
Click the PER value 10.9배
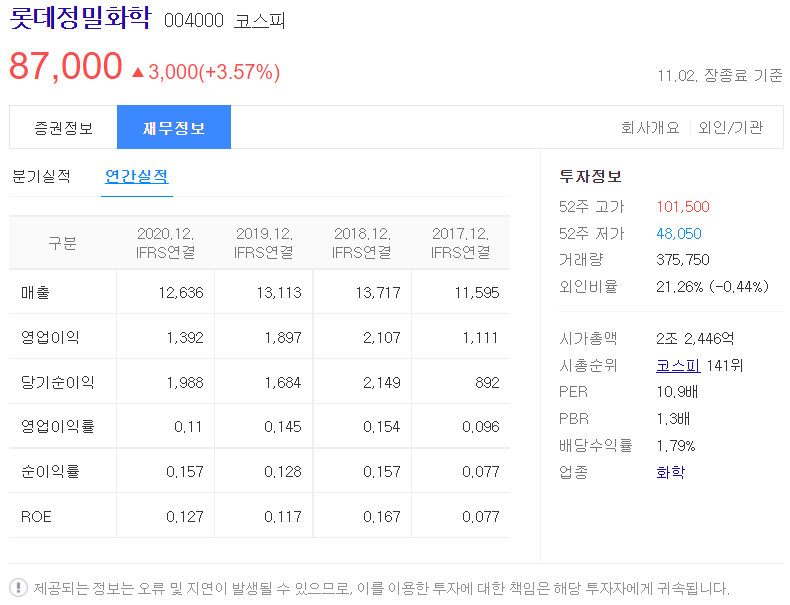coord(677,392)
